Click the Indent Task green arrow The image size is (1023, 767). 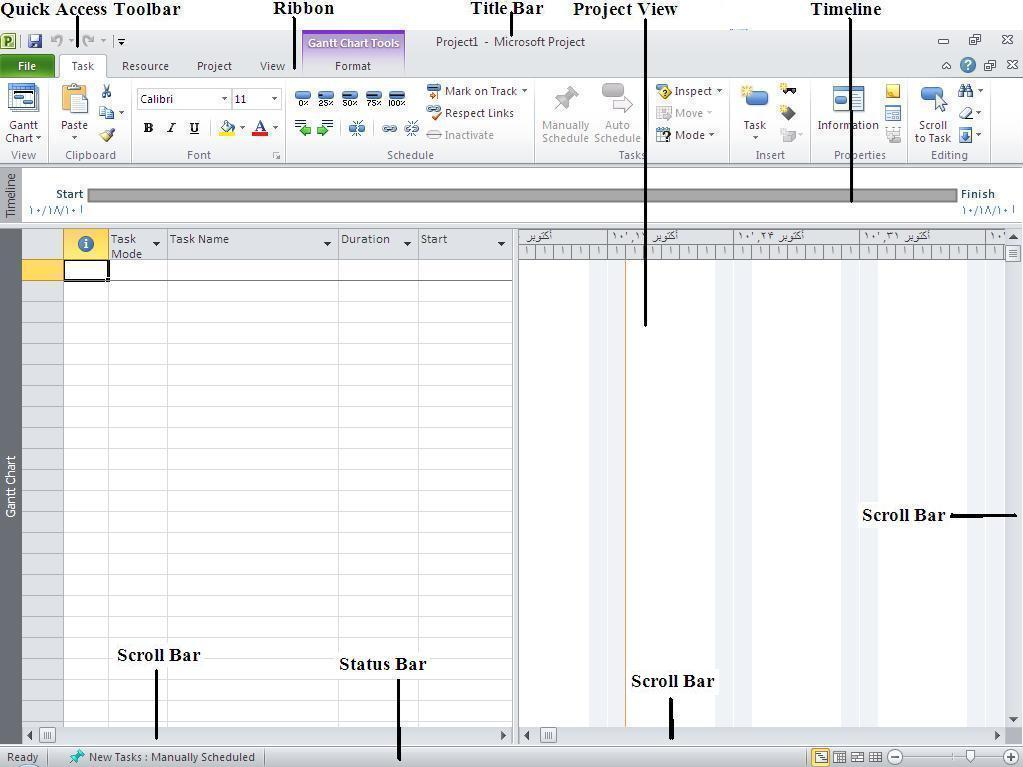(x=325, y=128)
